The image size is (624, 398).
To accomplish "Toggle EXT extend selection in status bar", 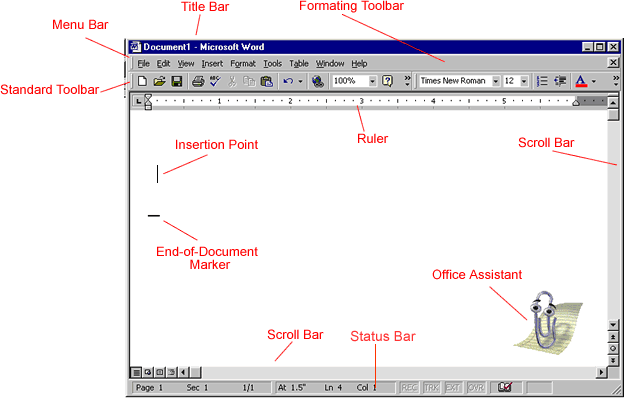I will pyautogui.click(x=452, y=387).
